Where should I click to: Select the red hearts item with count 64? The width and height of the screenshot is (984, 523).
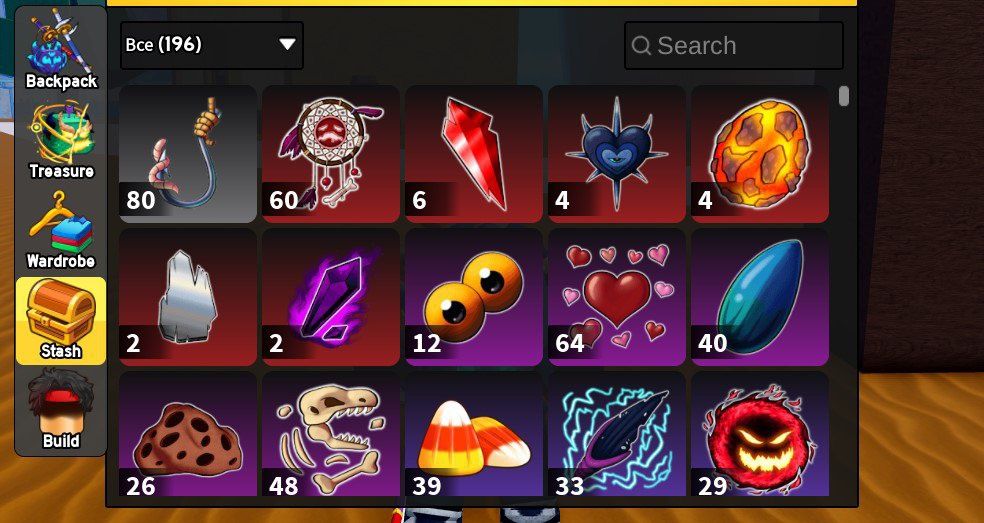point(617,297)
